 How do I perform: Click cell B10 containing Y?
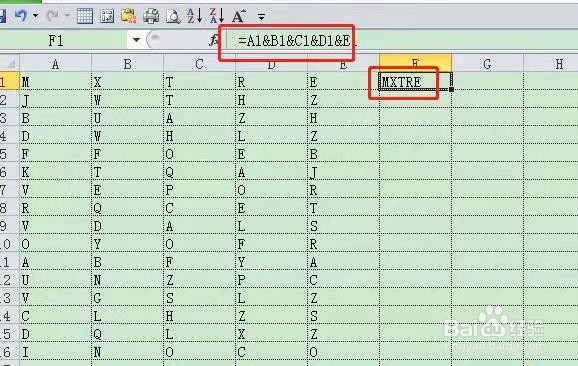[x=127, y=244]
